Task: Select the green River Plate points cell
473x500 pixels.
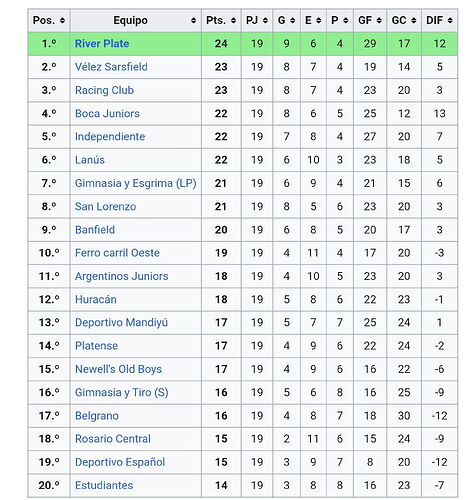Action: click(x=221, y=44)
